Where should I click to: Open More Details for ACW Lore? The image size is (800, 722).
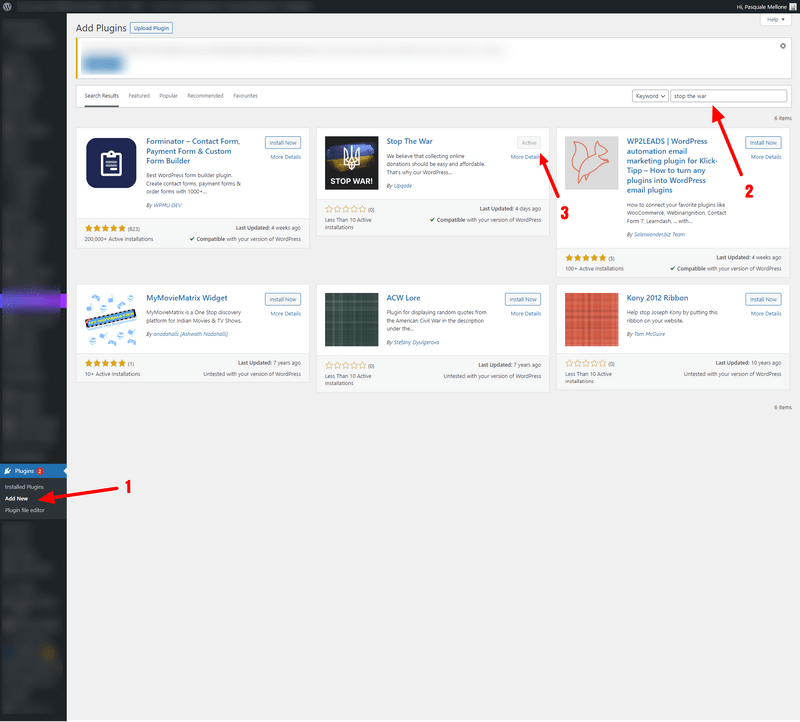[x=526, y=314]
